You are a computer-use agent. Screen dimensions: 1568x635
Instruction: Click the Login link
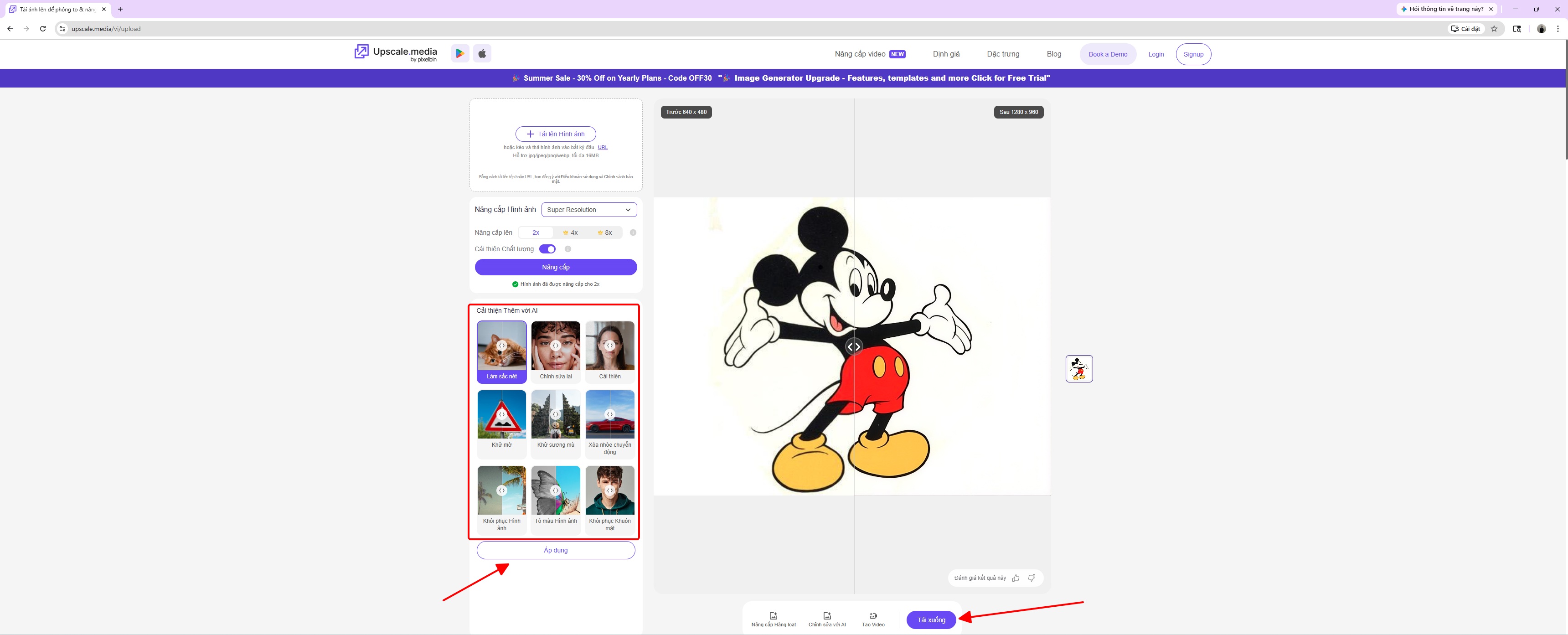click(x=1156, y=54)
